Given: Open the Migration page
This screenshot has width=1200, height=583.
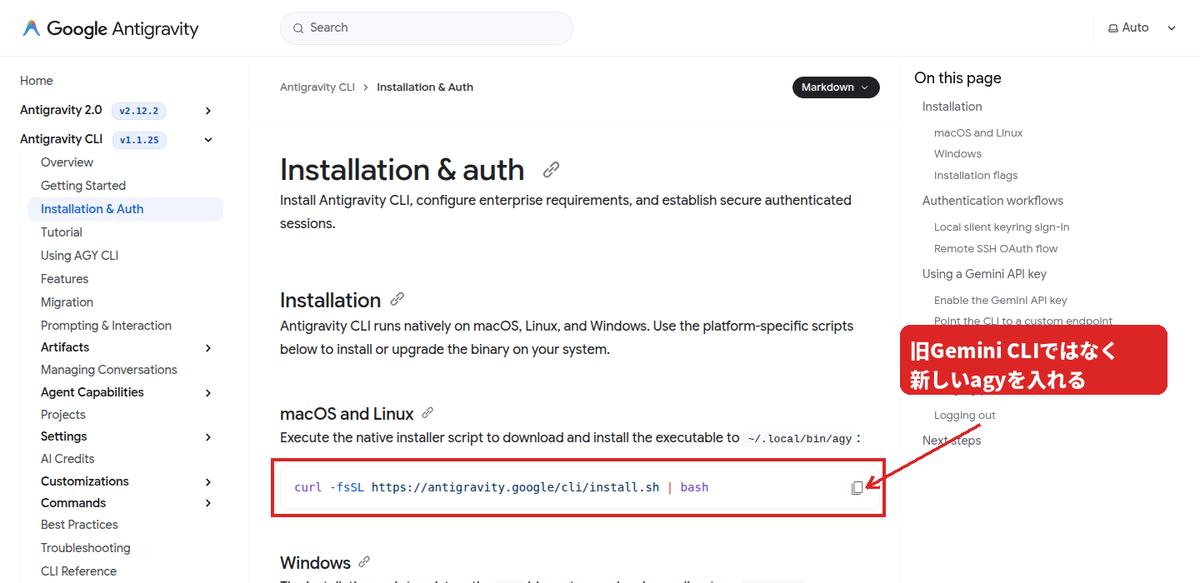Looking at the screenshot, I should 67,302.
